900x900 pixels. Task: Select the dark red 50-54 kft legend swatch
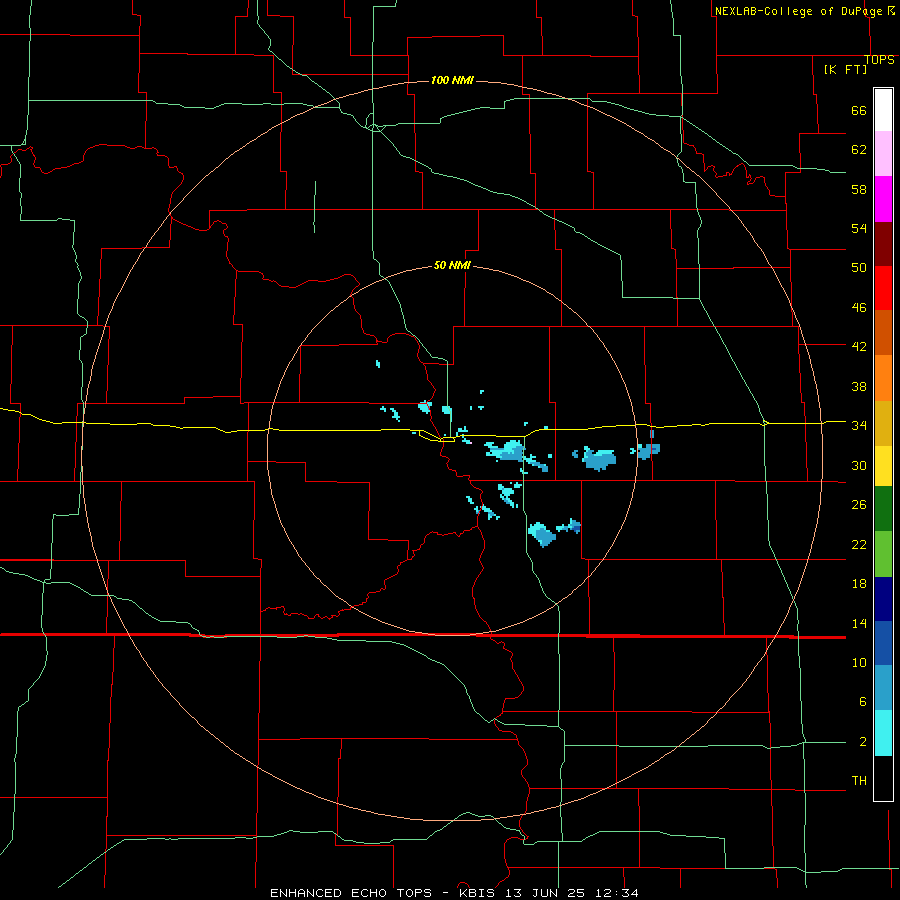pos(883,244)
